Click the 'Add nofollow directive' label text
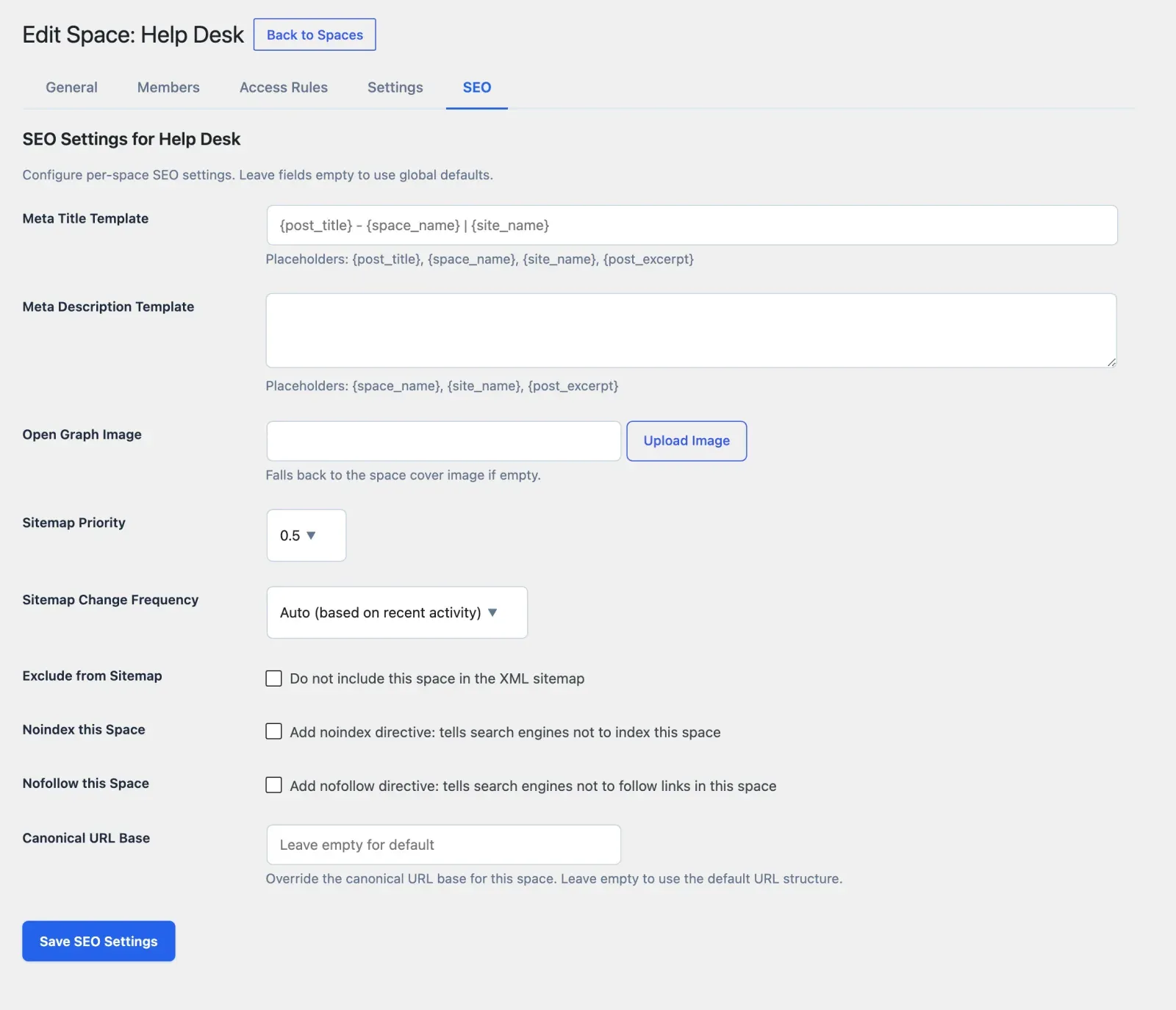 (533, 786)
